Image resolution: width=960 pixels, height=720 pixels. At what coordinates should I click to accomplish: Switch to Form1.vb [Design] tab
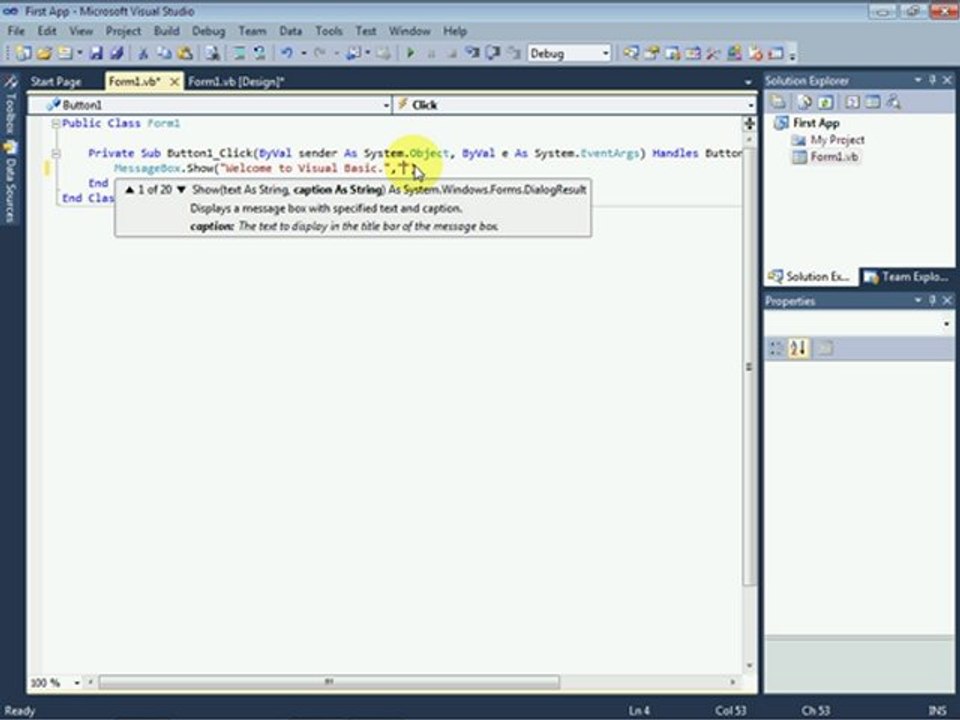coord(236,81)
